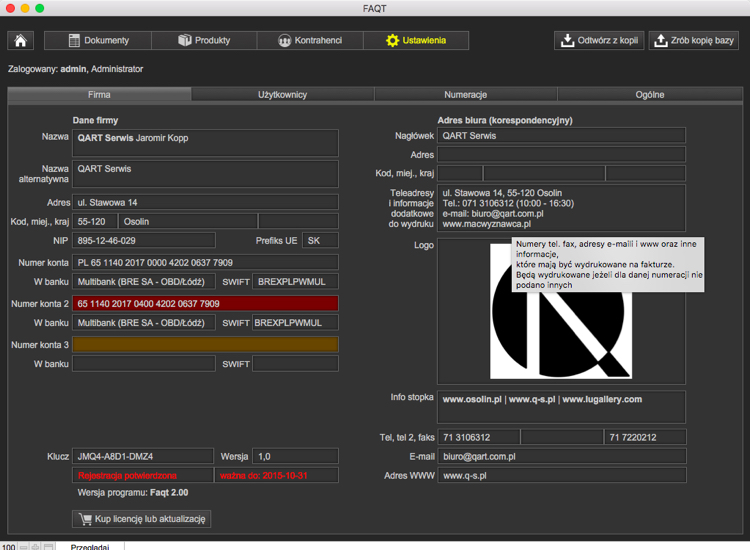Click the faks field 71 7220212
750x550 pixels.
tap(645, 437)
